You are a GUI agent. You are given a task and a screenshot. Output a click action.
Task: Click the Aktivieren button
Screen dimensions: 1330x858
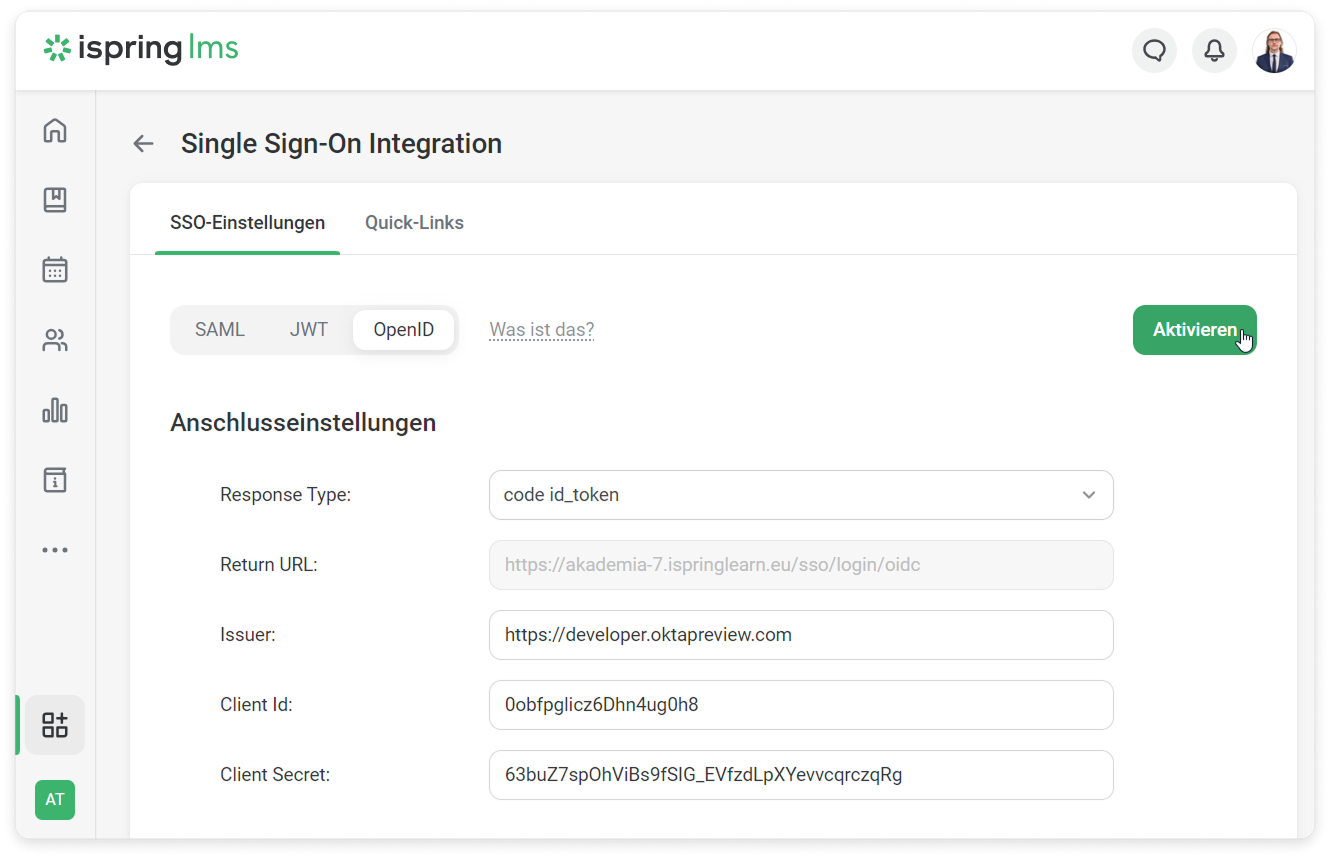pyautogui.click(x=1194, y=330)
